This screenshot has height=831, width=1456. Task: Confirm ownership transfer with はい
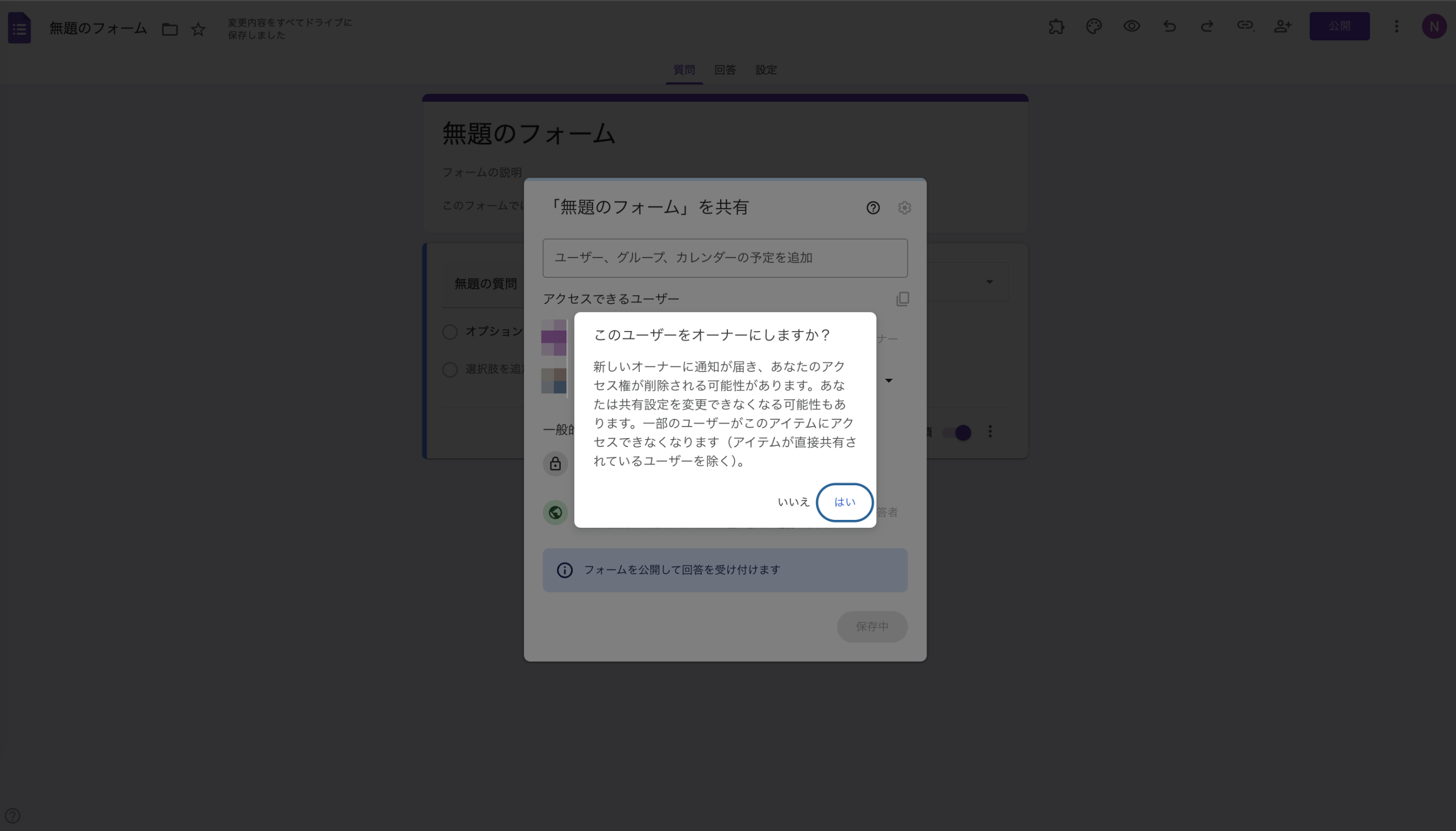[x=845, y=502]
